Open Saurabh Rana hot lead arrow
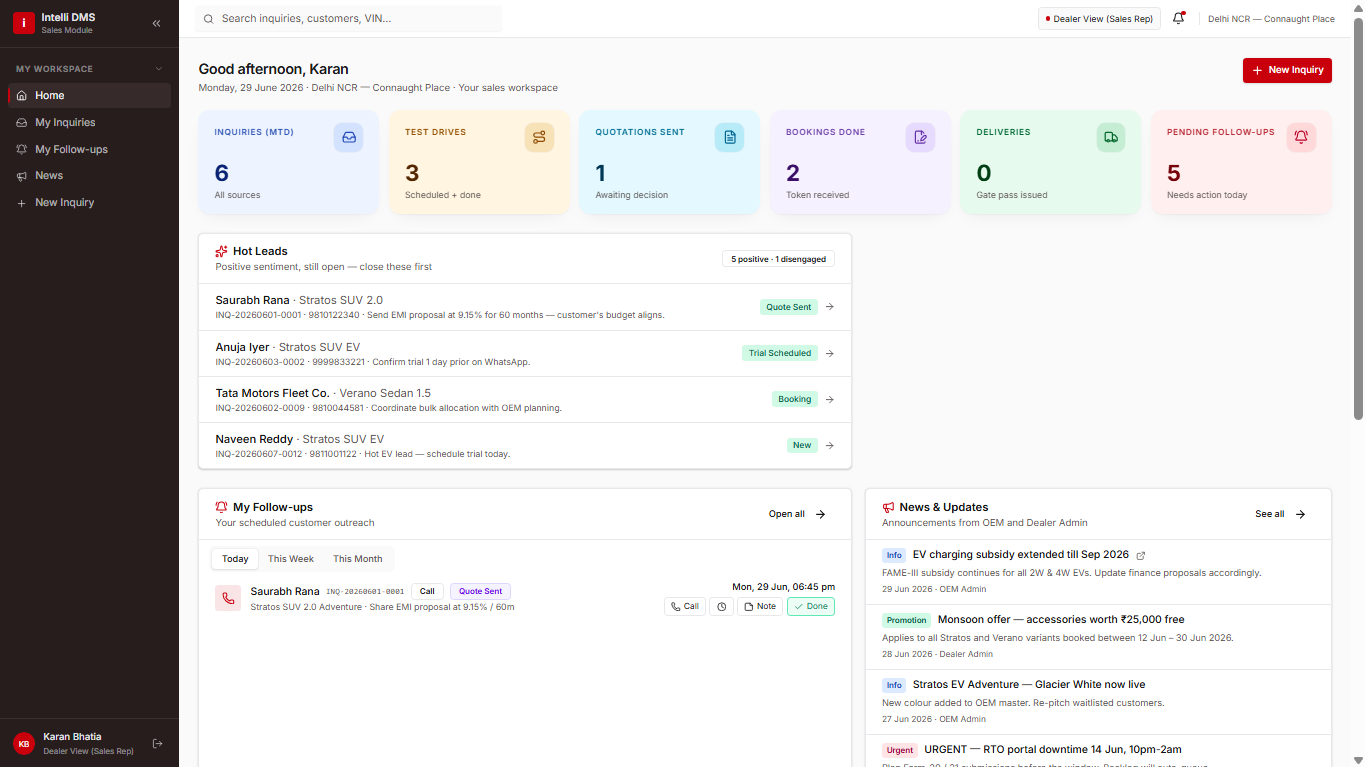 pyautogui.click(x=830, y=307)
